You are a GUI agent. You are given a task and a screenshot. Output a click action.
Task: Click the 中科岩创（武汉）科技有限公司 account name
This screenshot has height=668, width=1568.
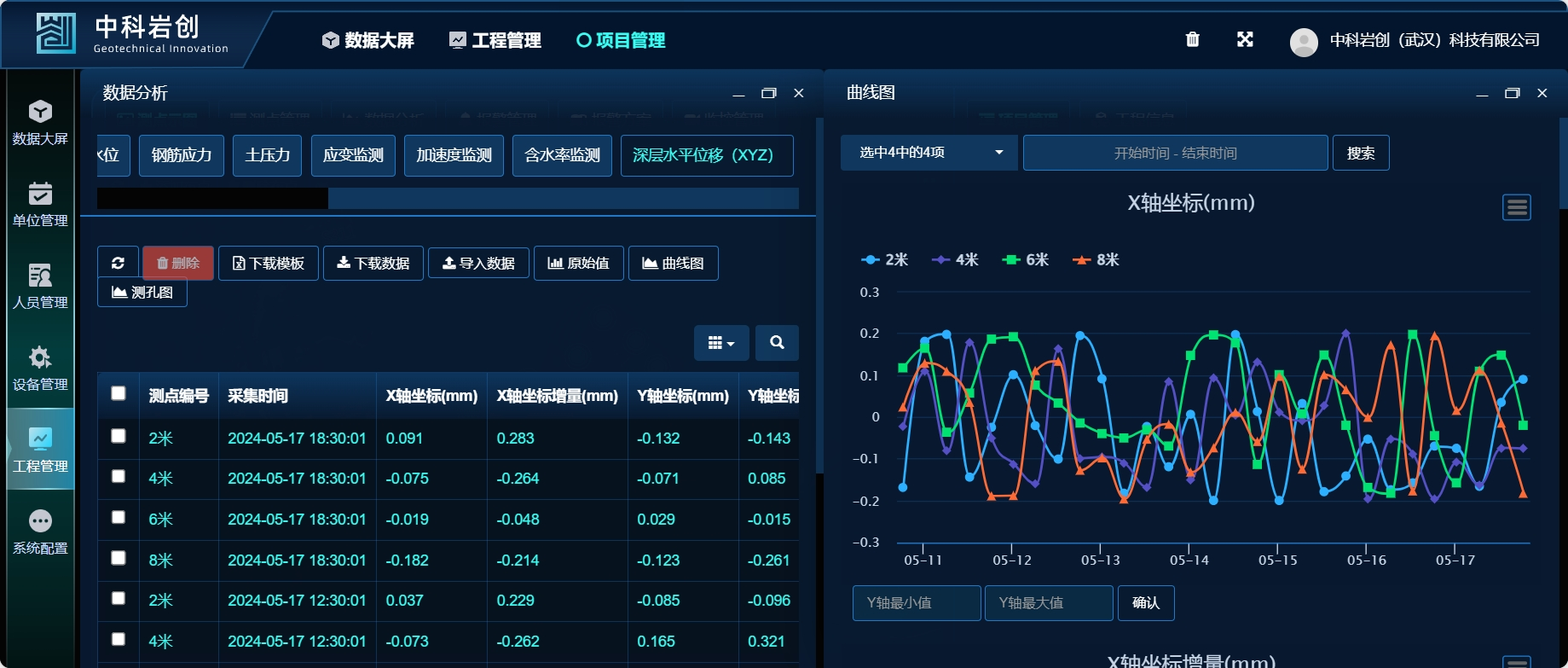click(1434, 40)
